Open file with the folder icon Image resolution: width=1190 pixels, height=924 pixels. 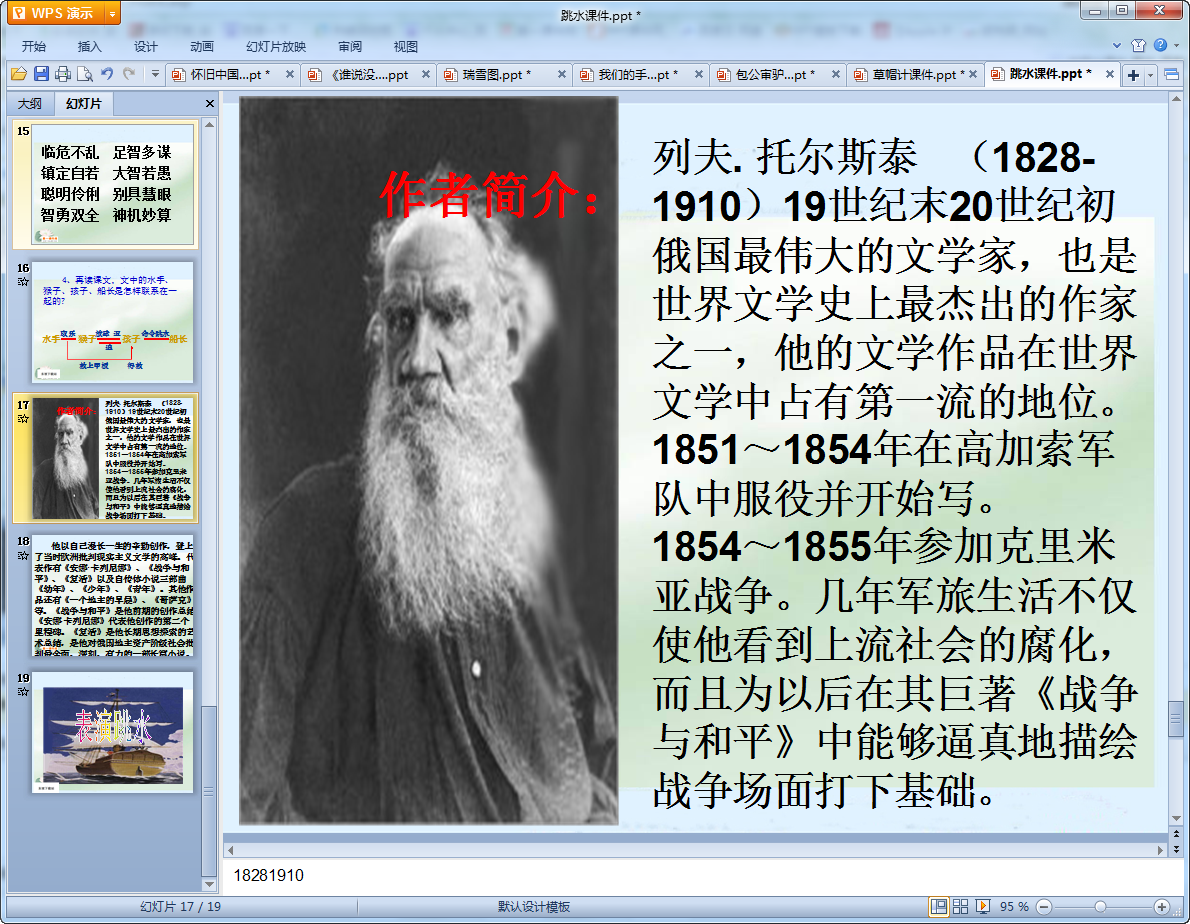(18, 74)
